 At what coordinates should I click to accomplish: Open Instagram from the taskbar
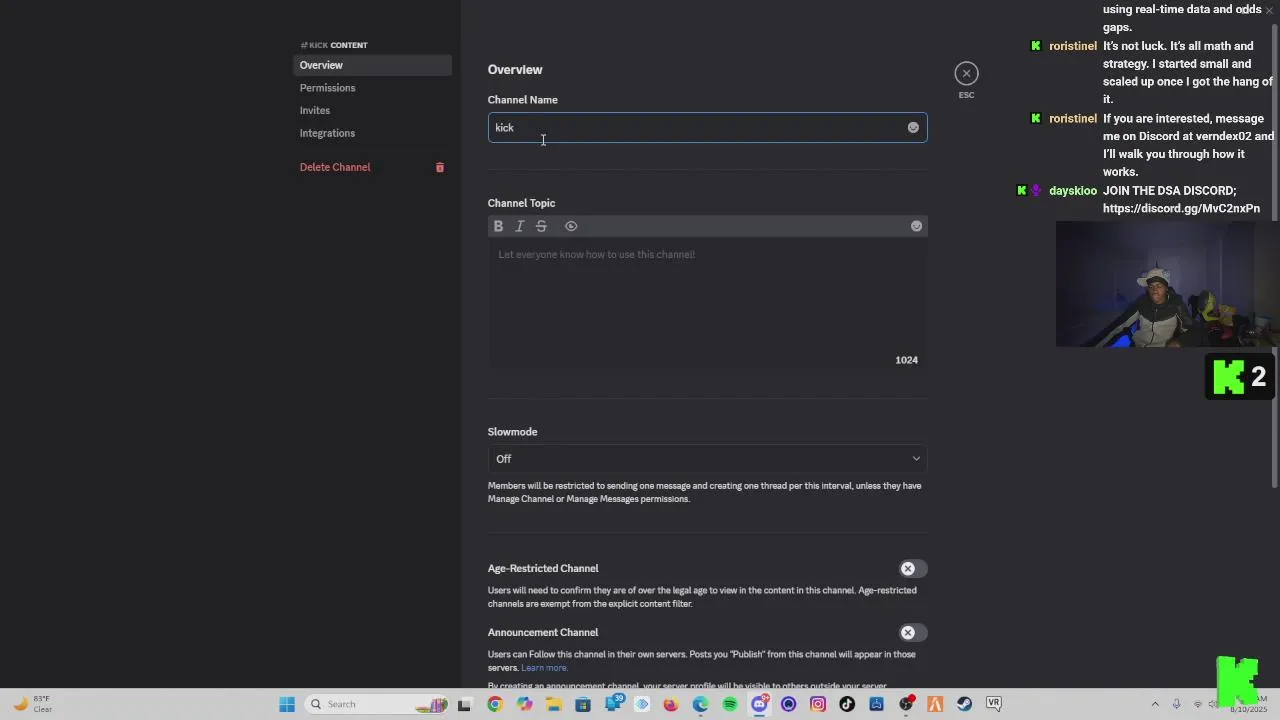click(x=818, y=704)
